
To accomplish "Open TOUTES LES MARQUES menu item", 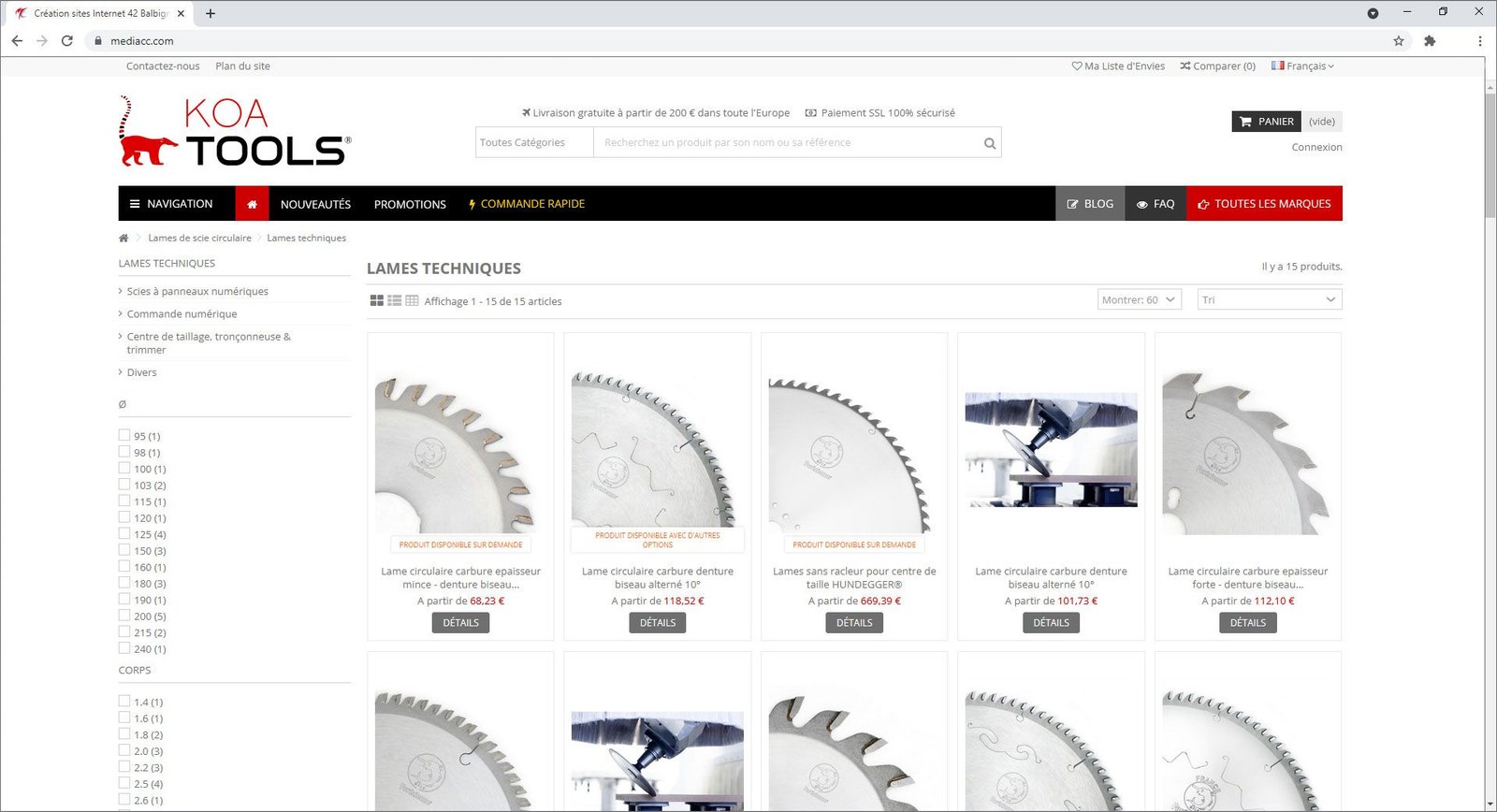I will coord(1264,204).
